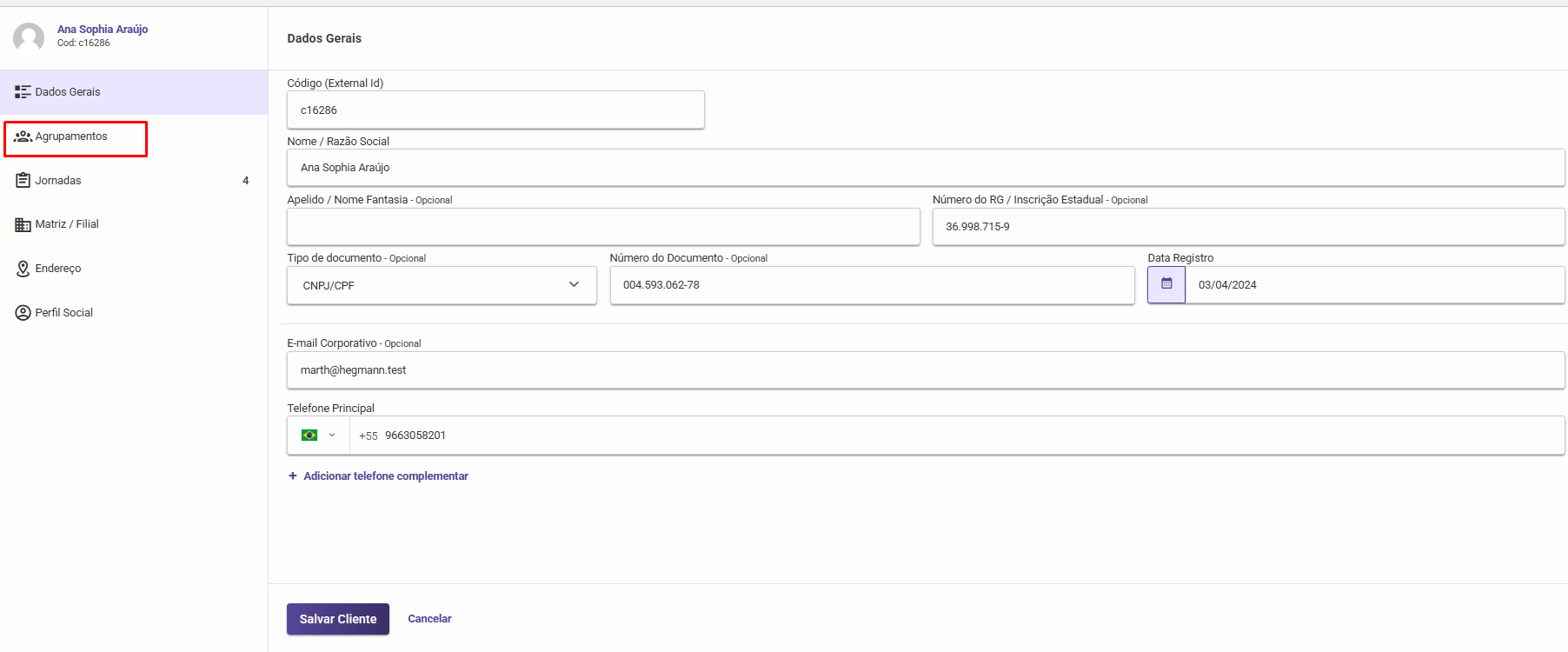Click the Agrupamentos people icon

[x=23, y=136]
